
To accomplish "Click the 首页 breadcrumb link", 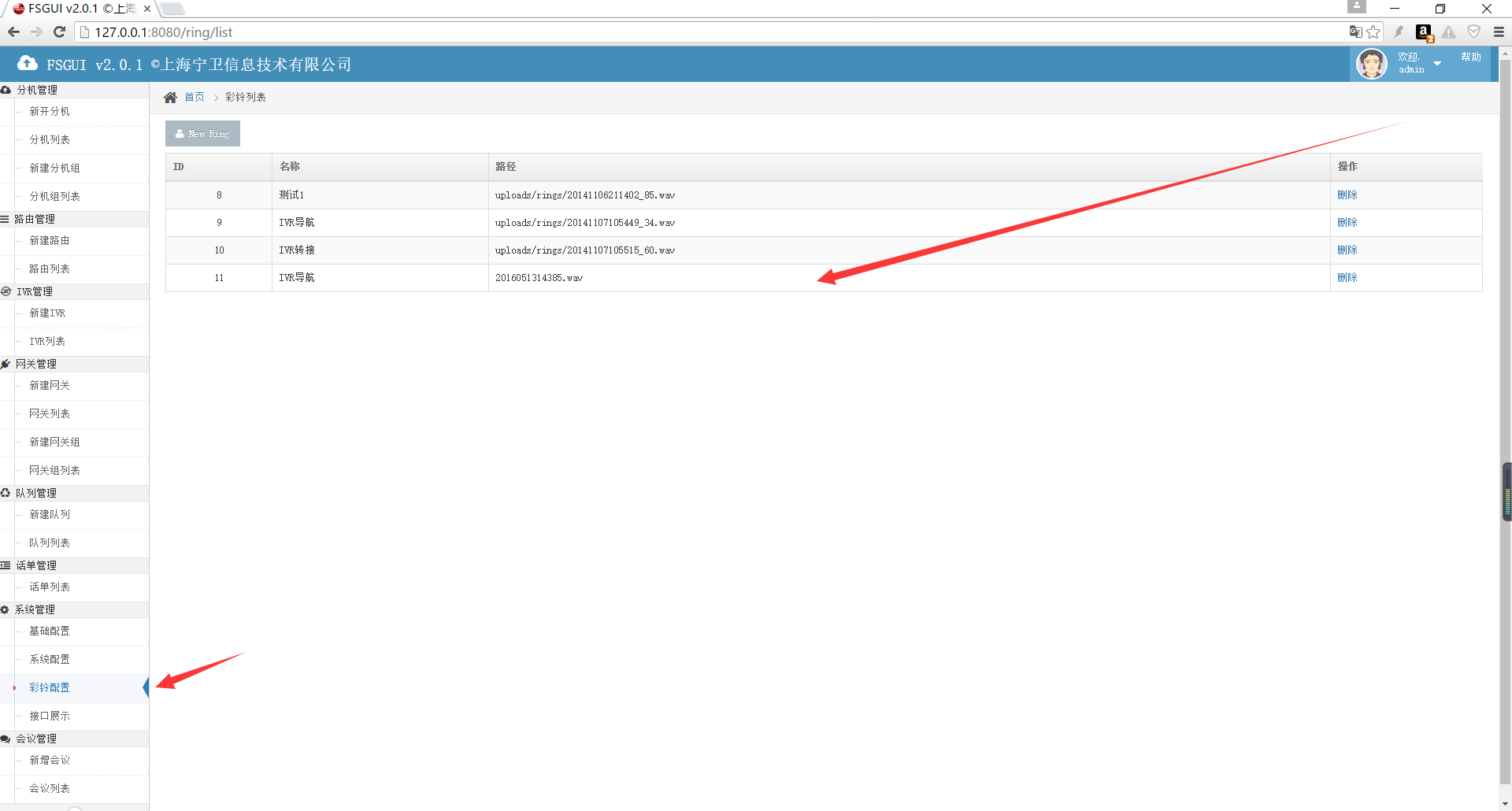I will [x=195, y=98].
